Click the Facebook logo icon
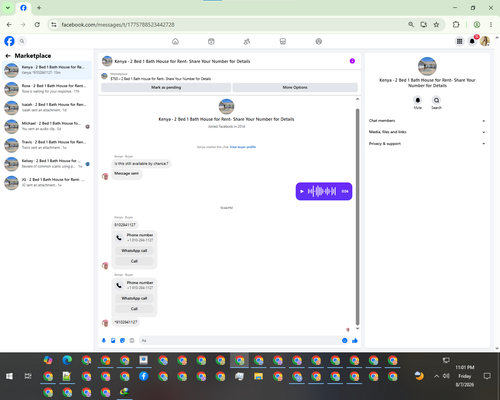Screen dimensions: 500x400 tap(9, 41)
